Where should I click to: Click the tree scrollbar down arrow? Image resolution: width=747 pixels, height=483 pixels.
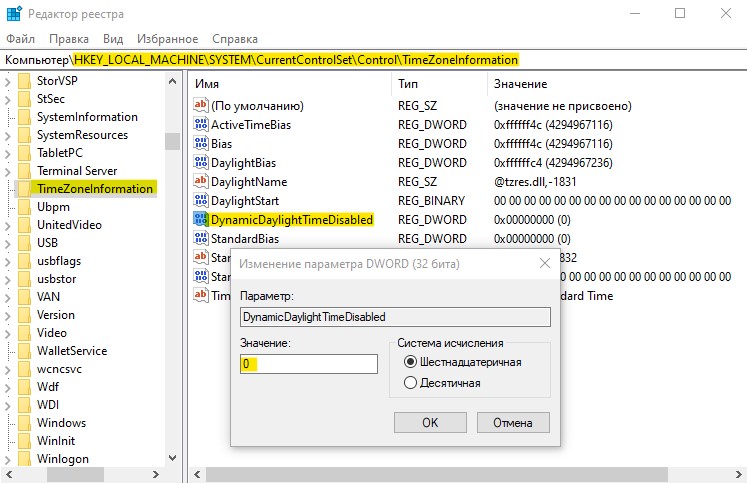click(172, 458)
